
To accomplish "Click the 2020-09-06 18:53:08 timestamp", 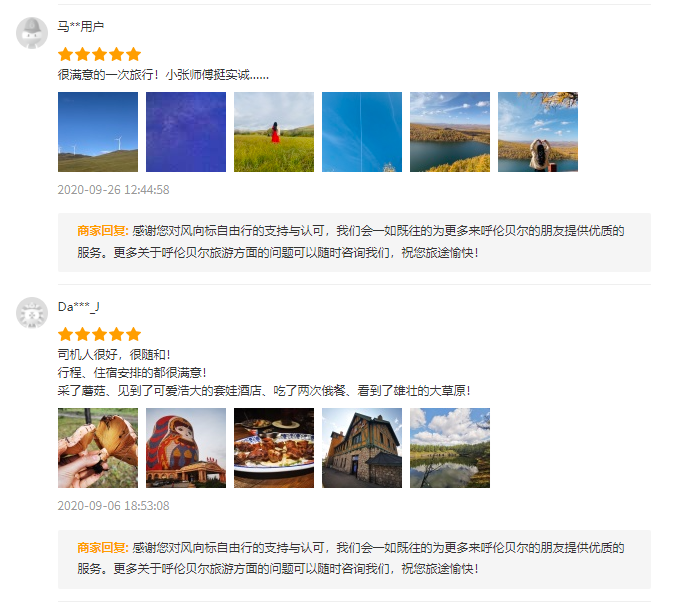I will (x=114, y=506).
